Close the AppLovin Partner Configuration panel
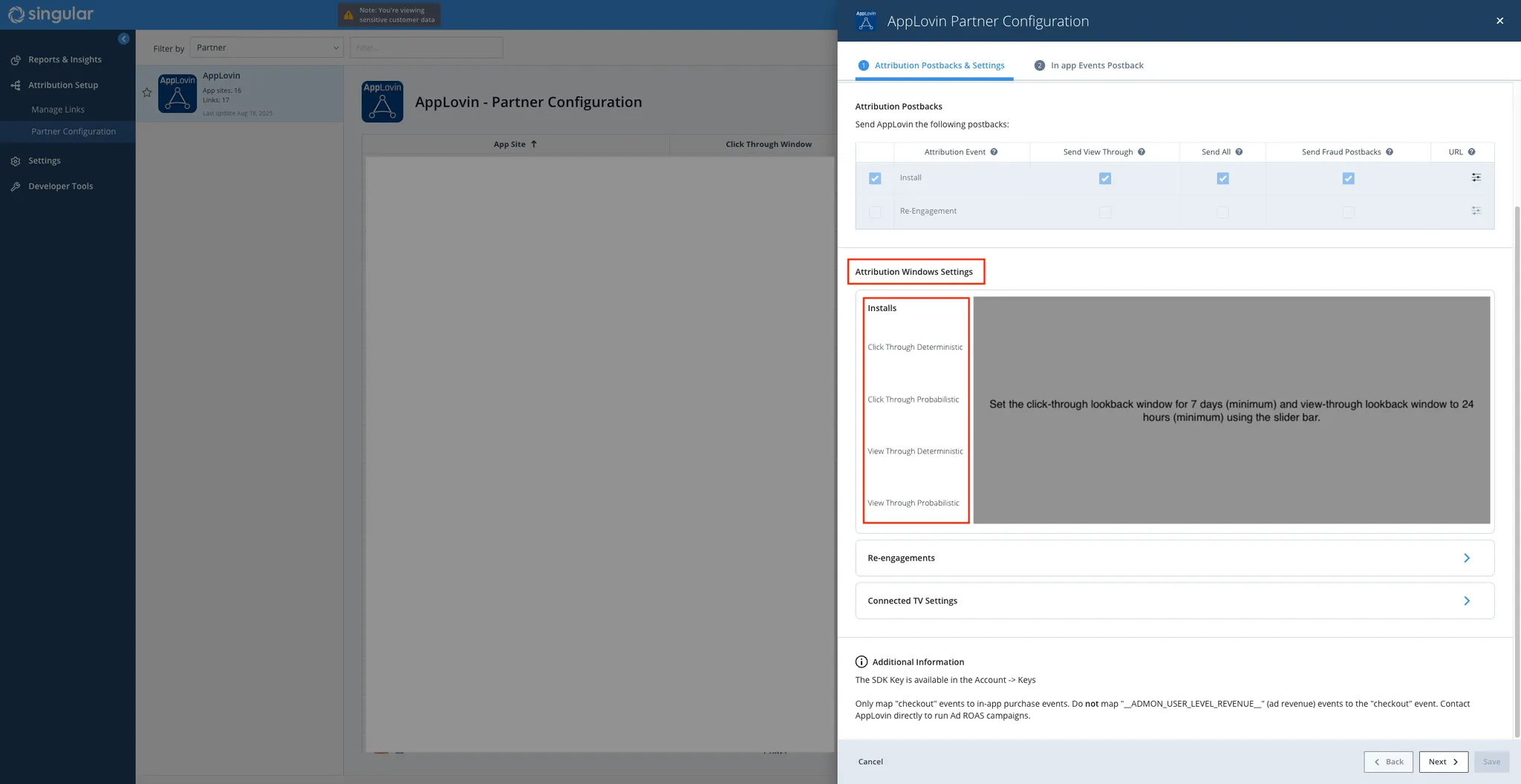The height and width of the screenshot is (784, 1521). (1499, 21)
